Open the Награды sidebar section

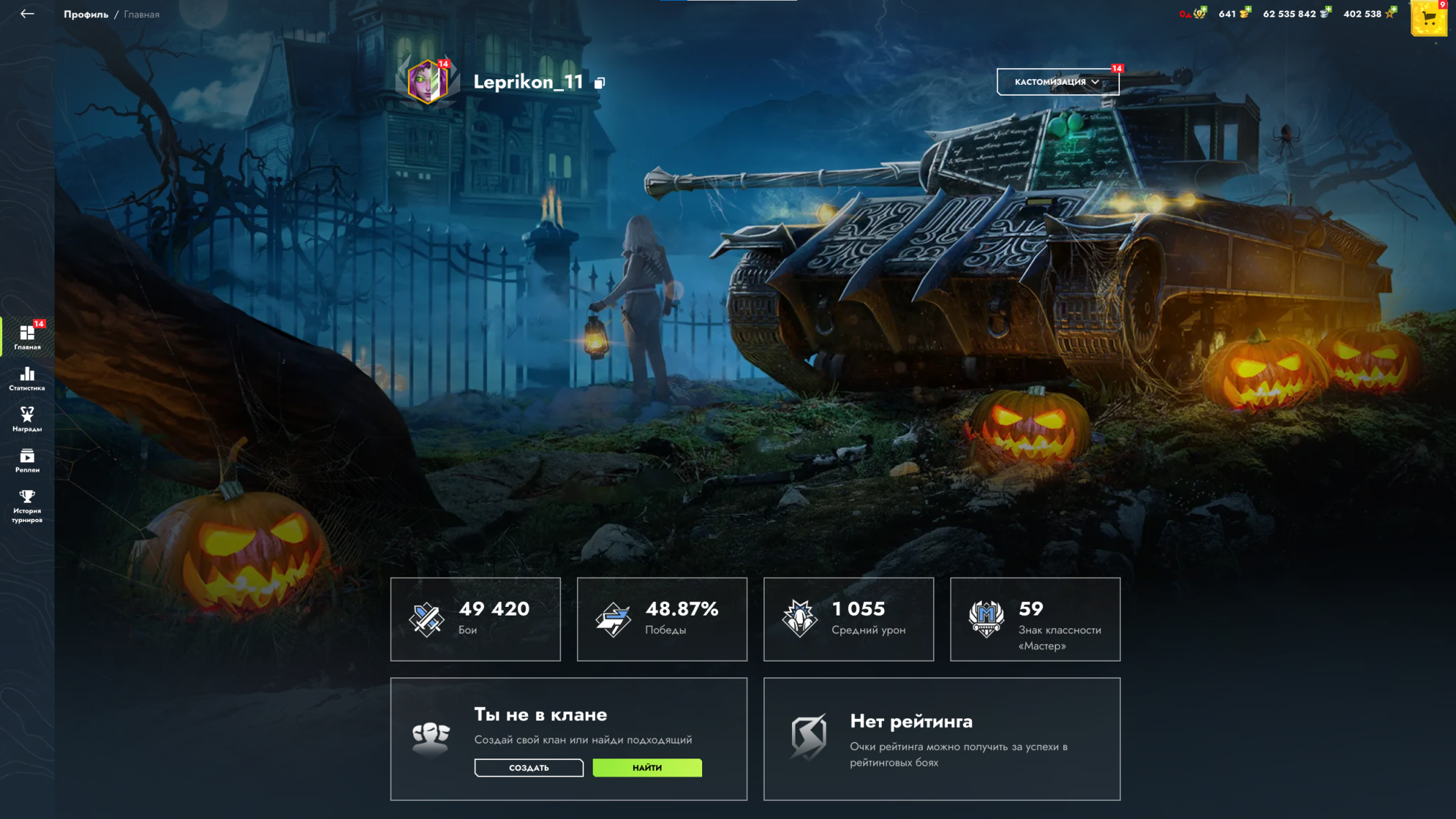27,419
